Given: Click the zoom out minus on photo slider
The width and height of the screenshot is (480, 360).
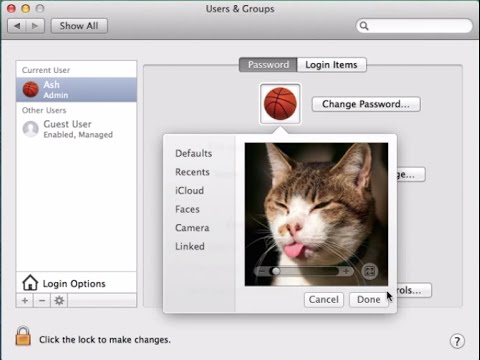Looking at the screenshot, I should (x=262, y=271).
